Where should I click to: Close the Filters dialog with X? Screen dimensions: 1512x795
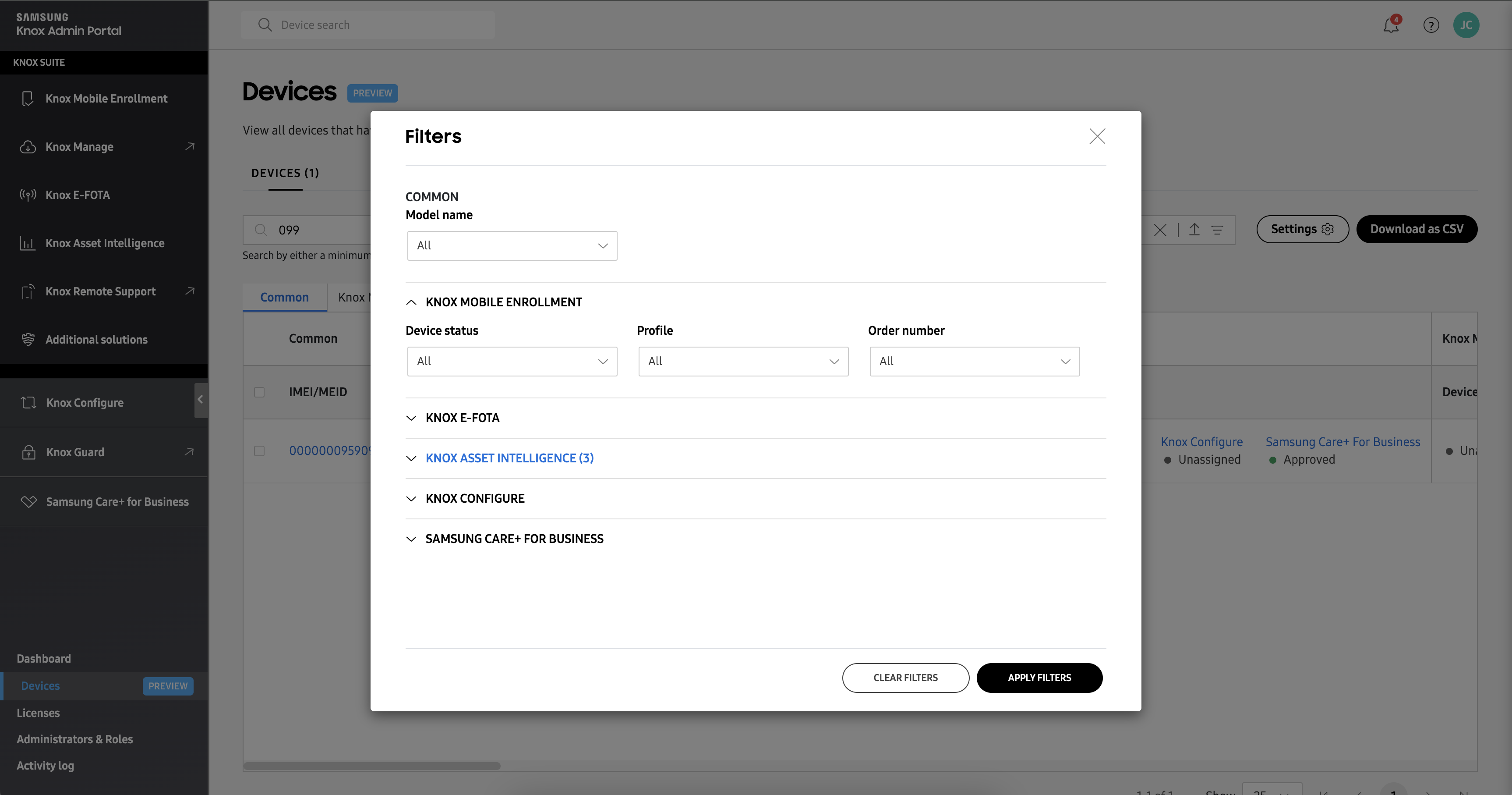(1097, 136)
